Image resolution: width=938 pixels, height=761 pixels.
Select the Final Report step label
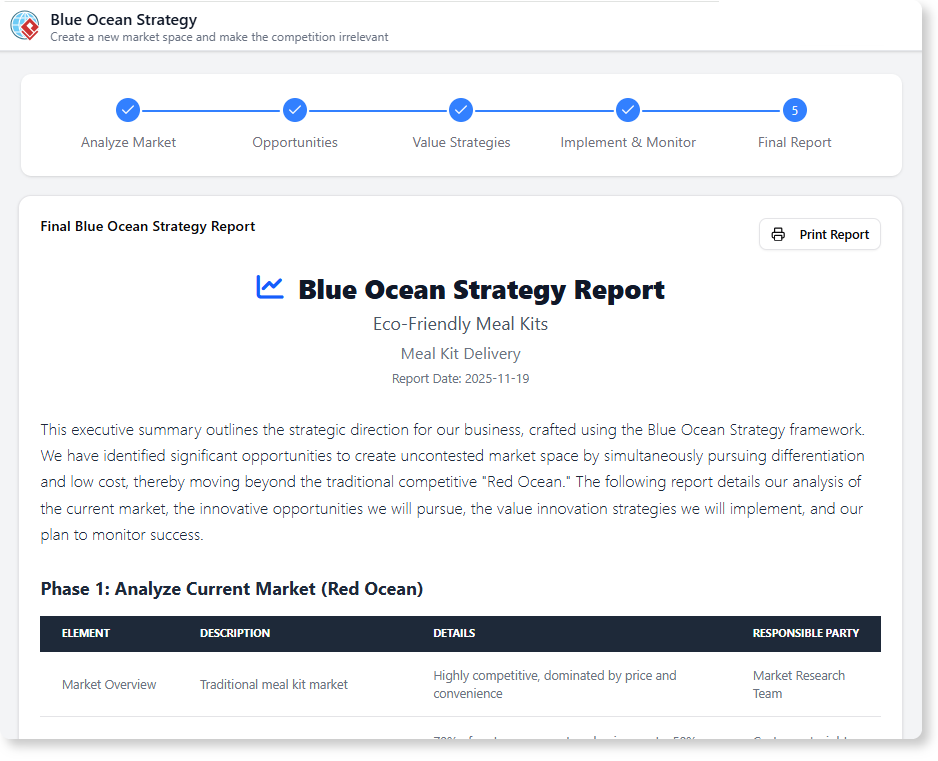[794, 142]
